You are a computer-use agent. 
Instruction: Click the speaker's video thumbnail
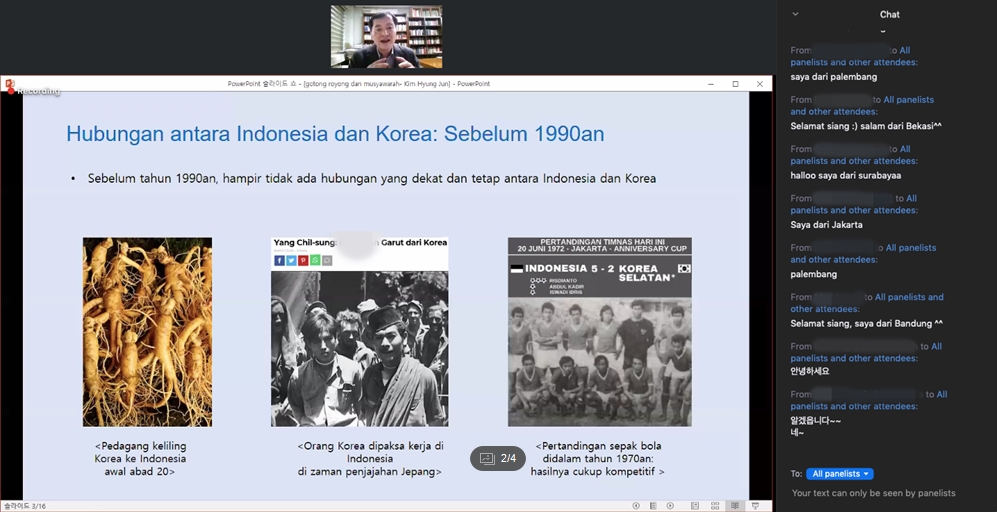(386, 37)
